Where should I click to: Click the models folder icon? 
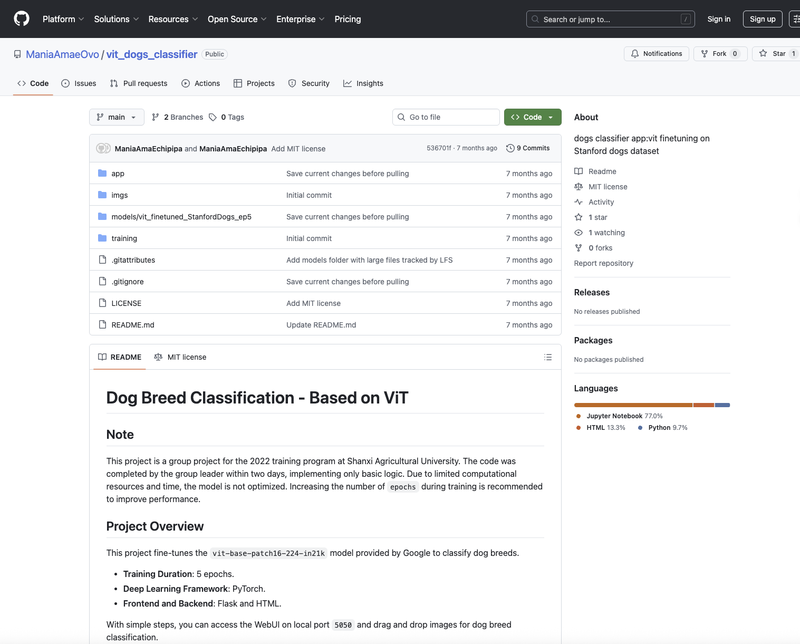pos(102,217)
